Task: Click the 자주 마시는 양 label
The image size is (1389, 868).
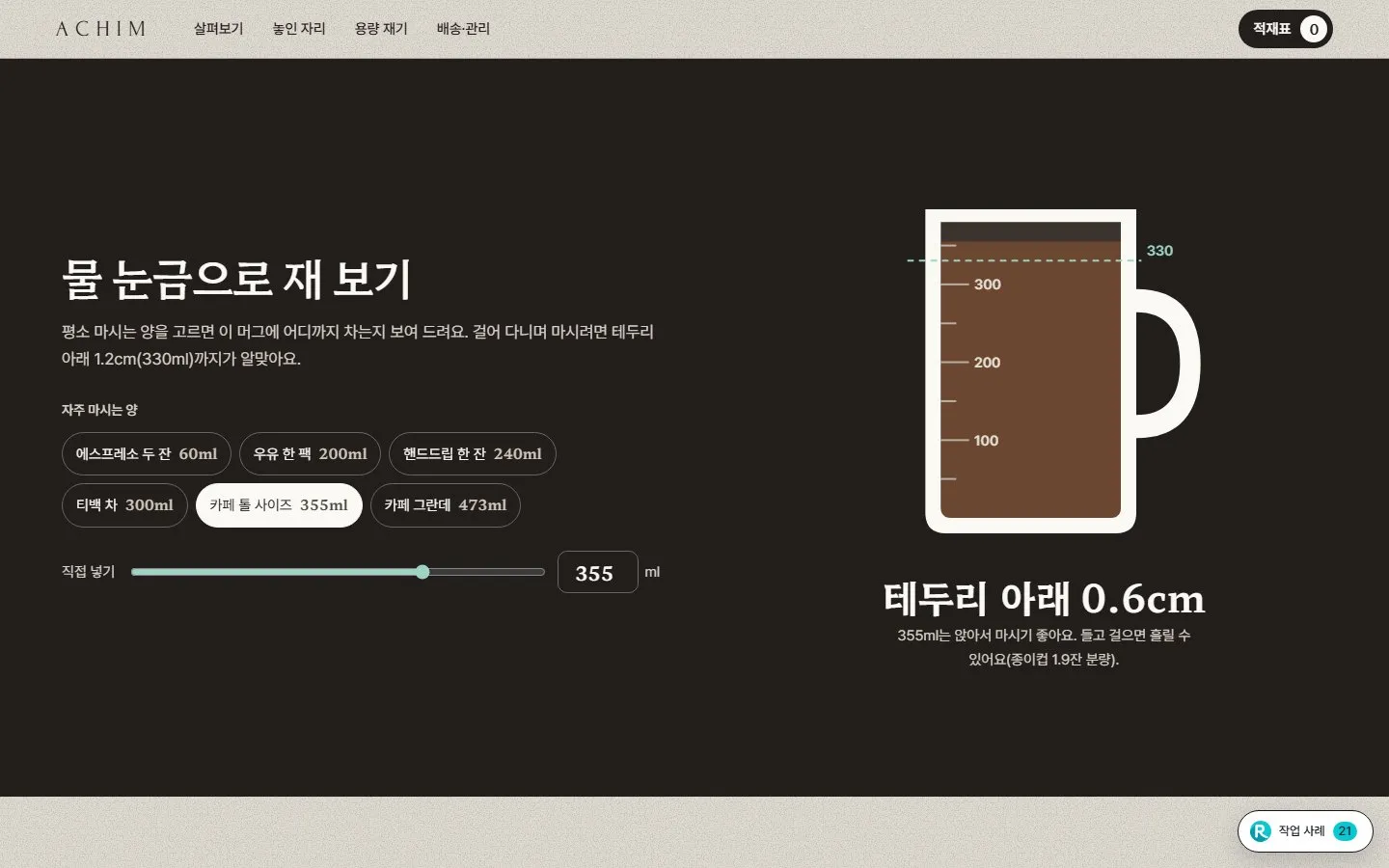Action: 99,410
